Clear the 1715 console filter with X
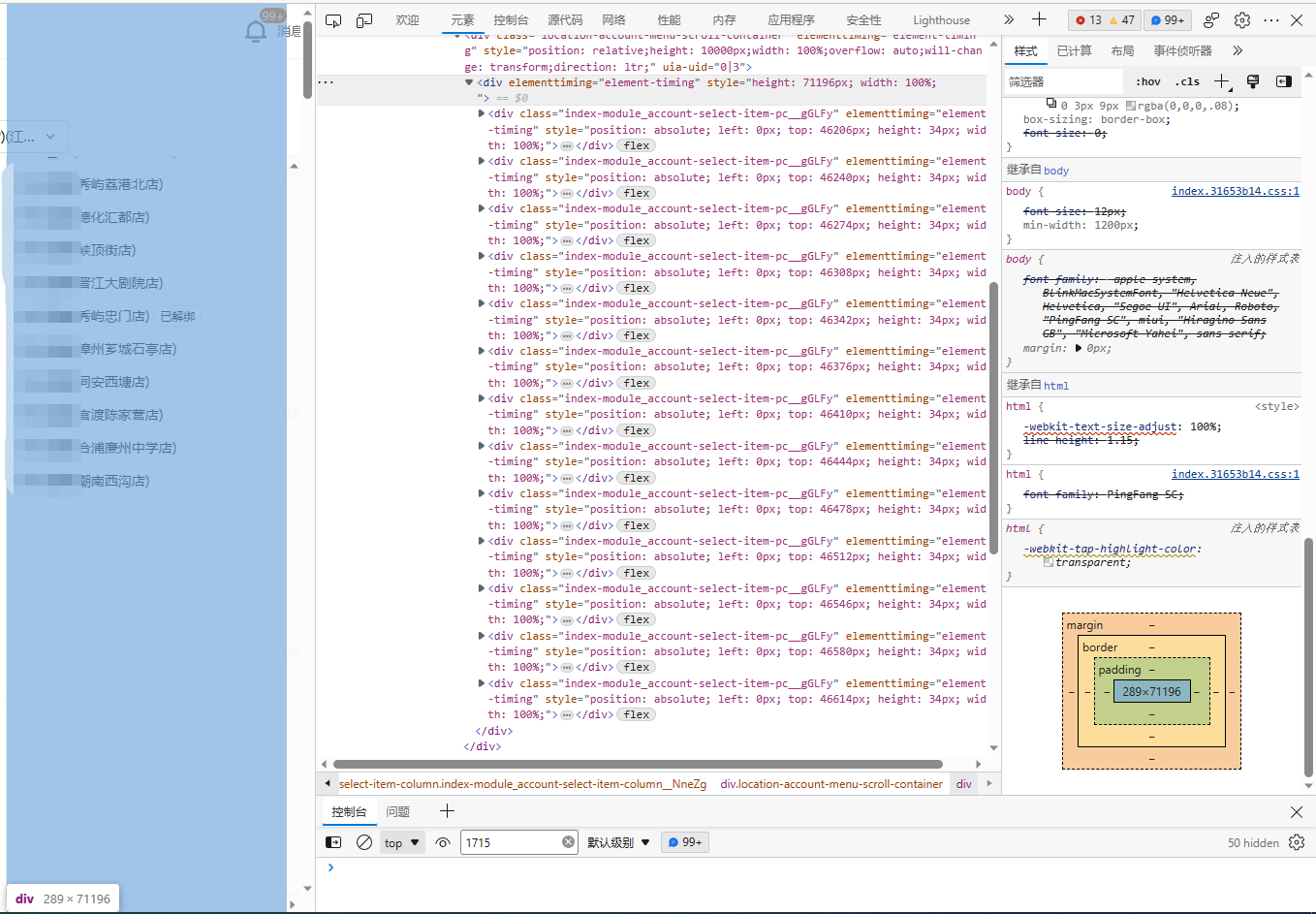This screenshot has width=1316, height=914. (568, 842)
